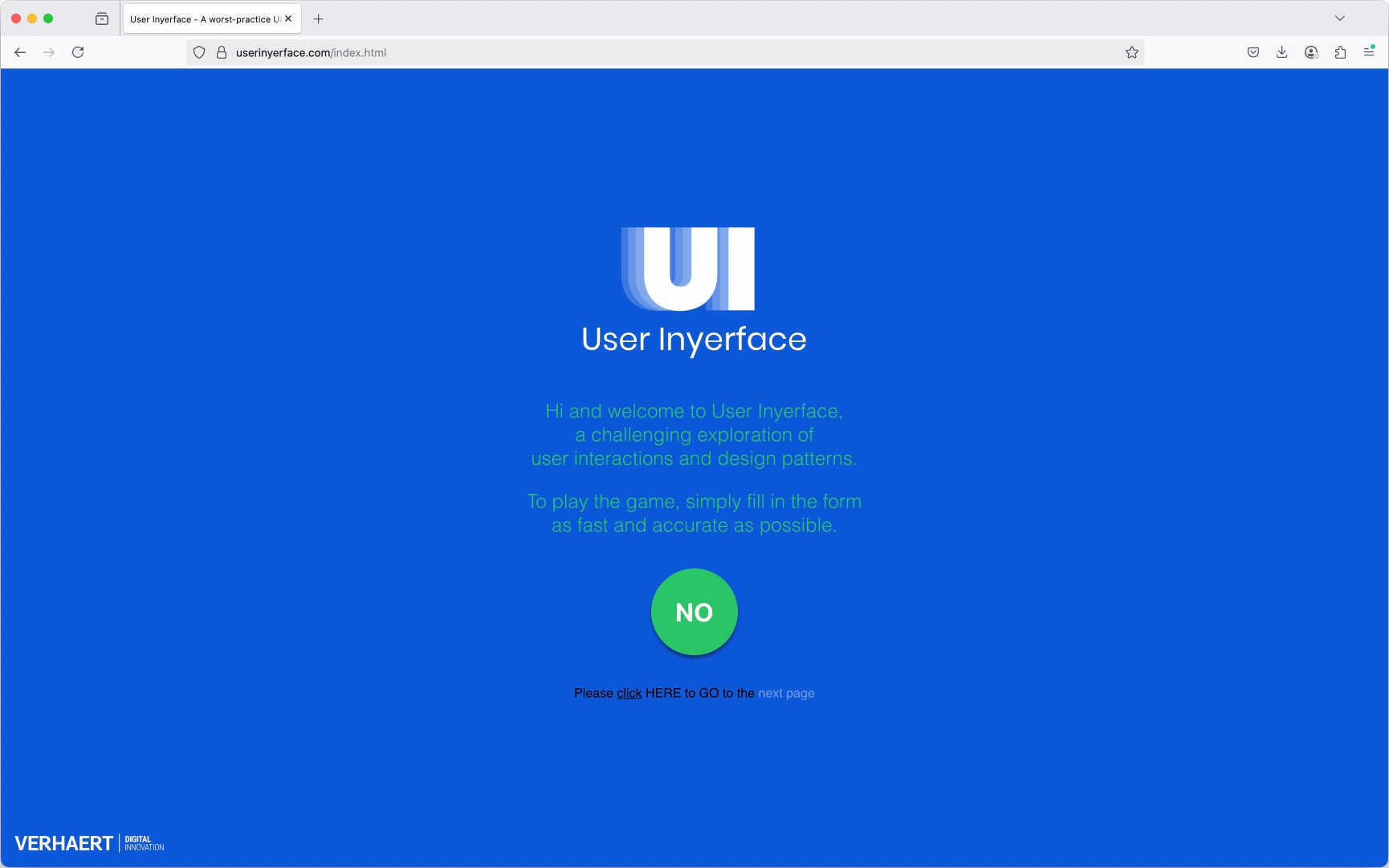The height and width of the screenshot is (868, 1389).
Task: Click the underlined 'click' word
Action: click(629, 693)
